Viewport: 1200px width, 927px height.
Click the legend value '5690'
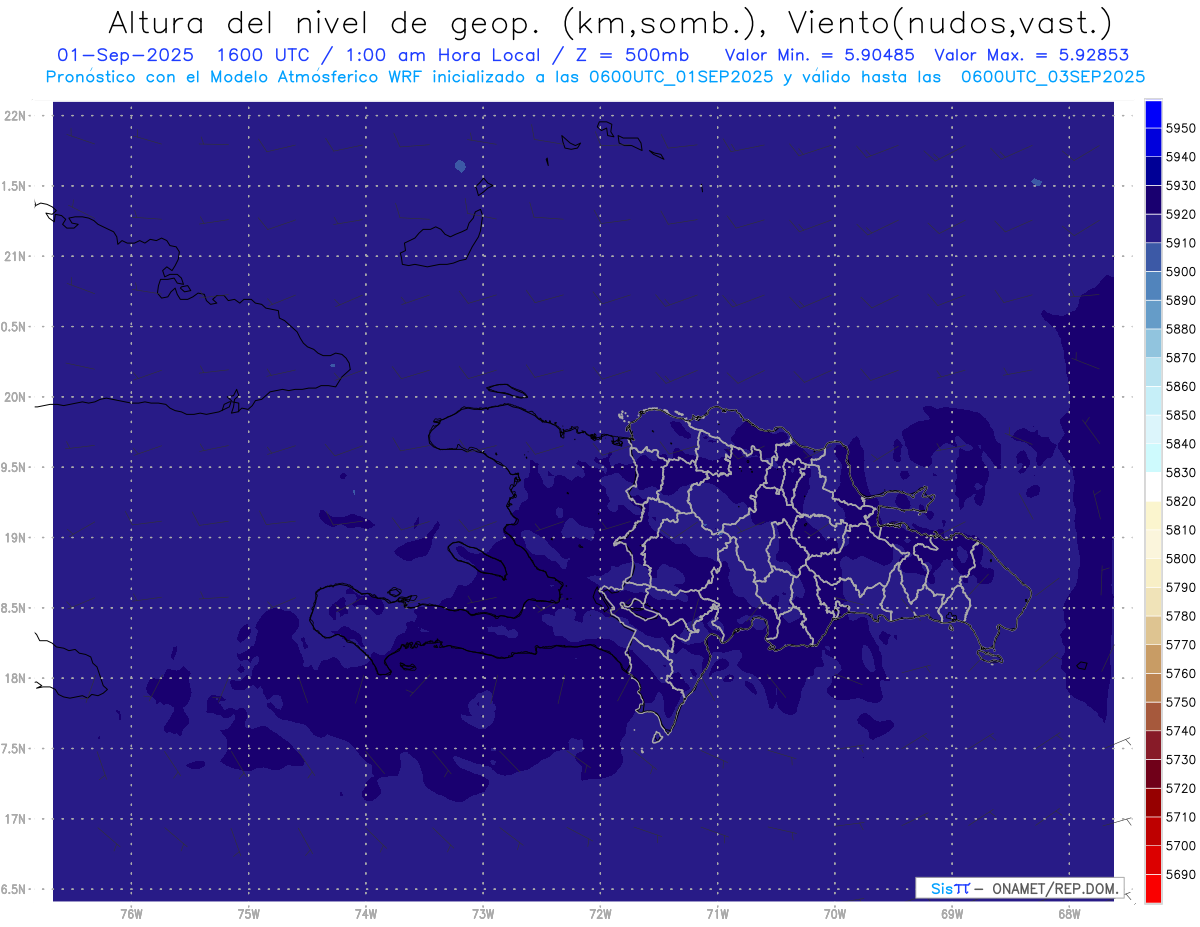point(1181,874)
